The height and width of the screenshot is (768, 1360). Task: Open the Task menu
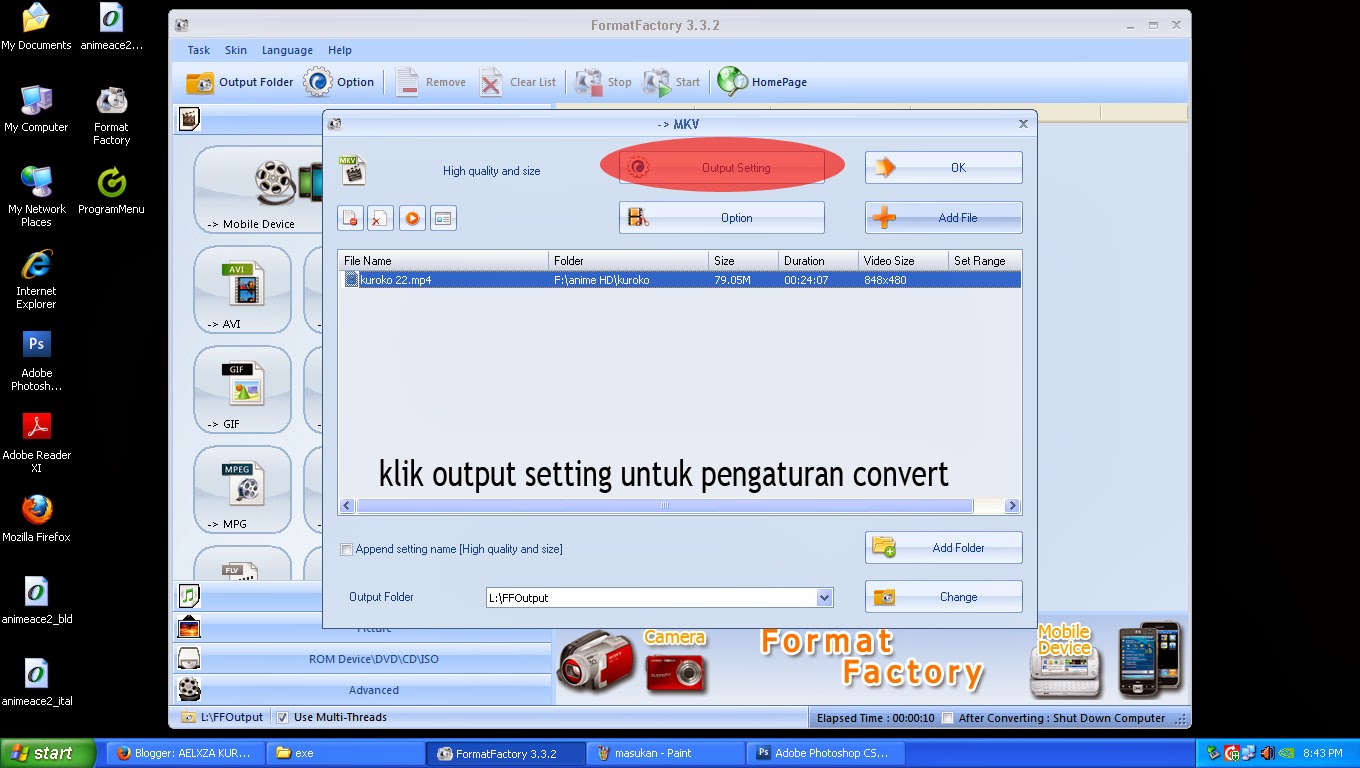(198, 50)
